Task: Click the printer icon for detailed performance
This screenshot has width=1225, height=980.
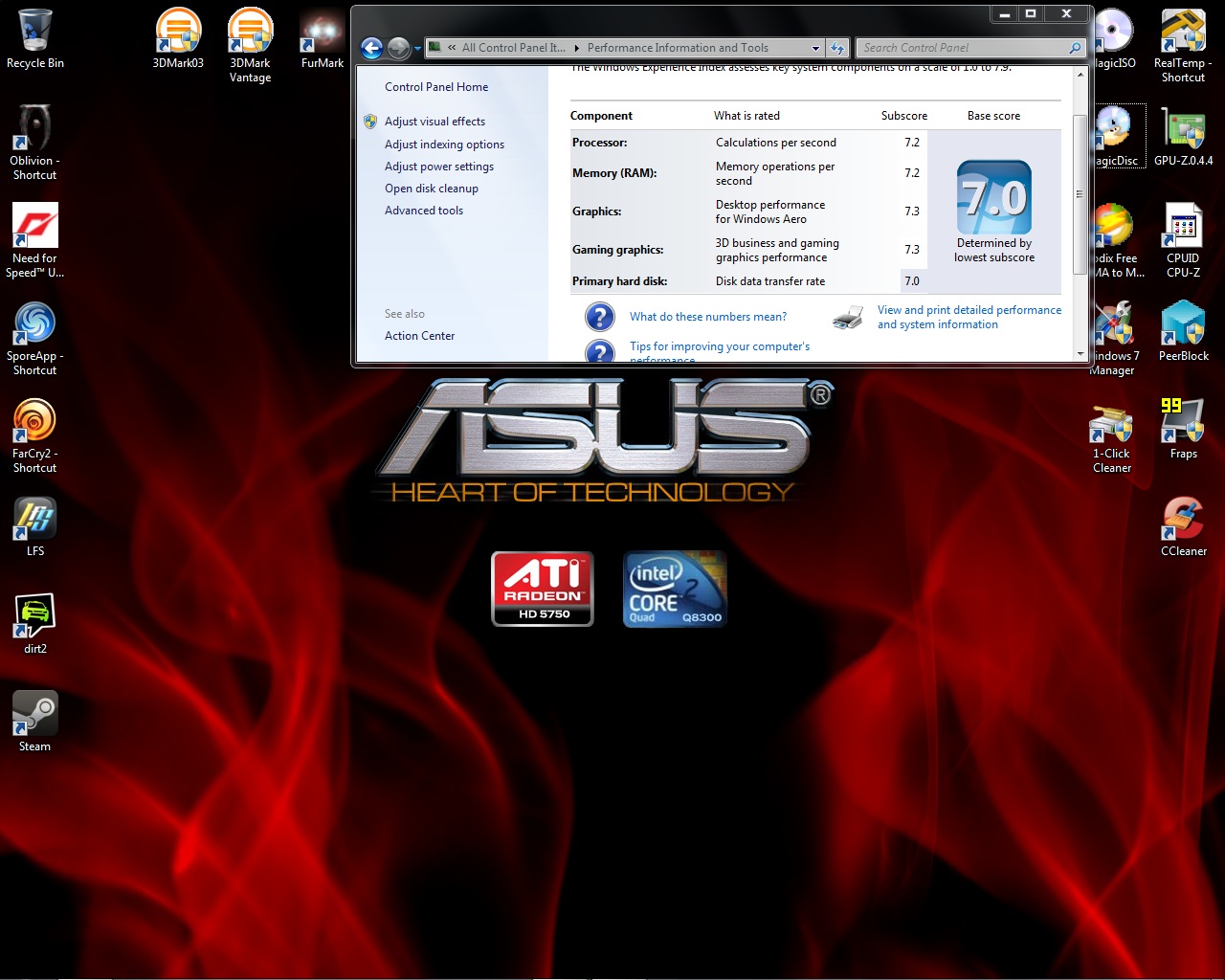Action: click(x=848, y=318)
